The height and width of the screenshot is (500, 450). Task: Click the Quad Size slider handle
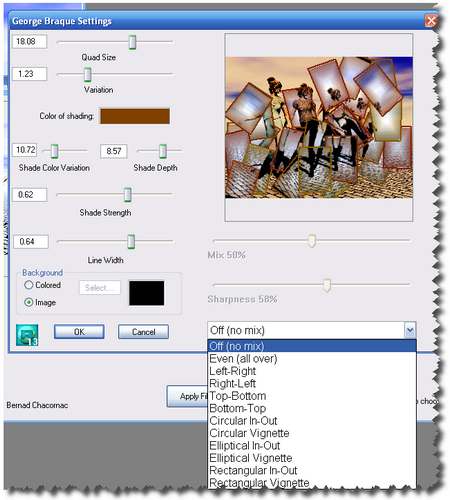[132, 42]
